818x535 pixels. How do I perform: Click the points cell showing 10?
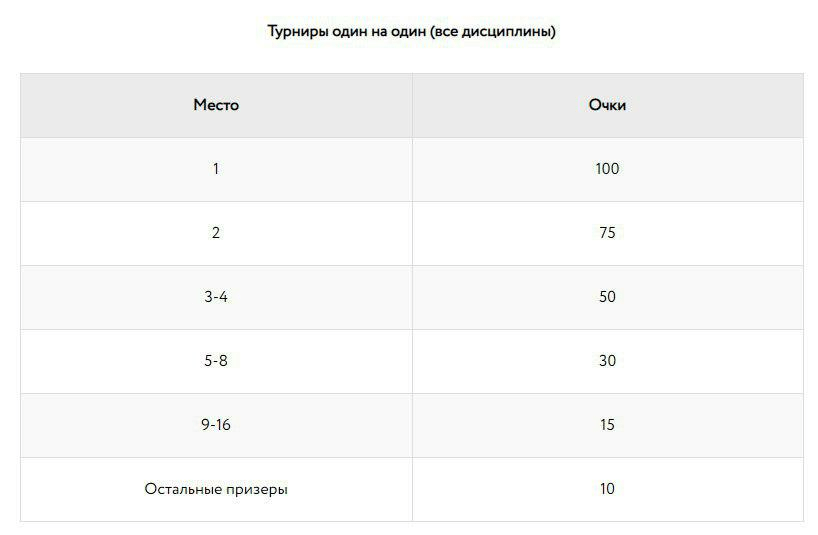click(607, 489)
